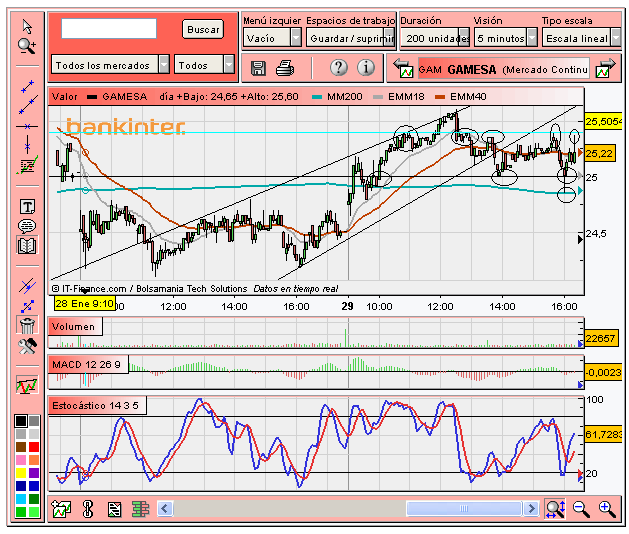Click the zoom out magnifier minus icon
Viewport: 629px width, 534px height.
(x=581, y=509)
